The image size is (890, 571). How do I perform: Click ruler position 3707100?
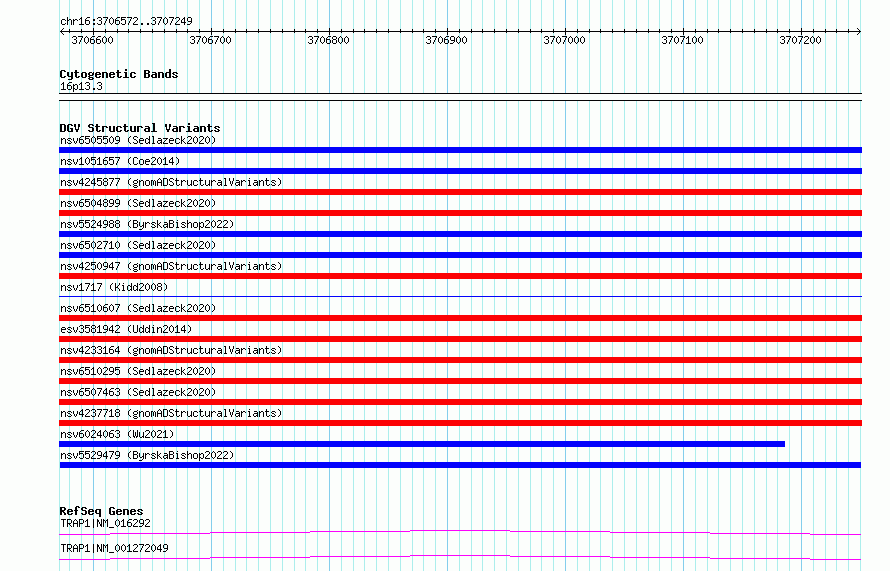[x=682, y=40]
